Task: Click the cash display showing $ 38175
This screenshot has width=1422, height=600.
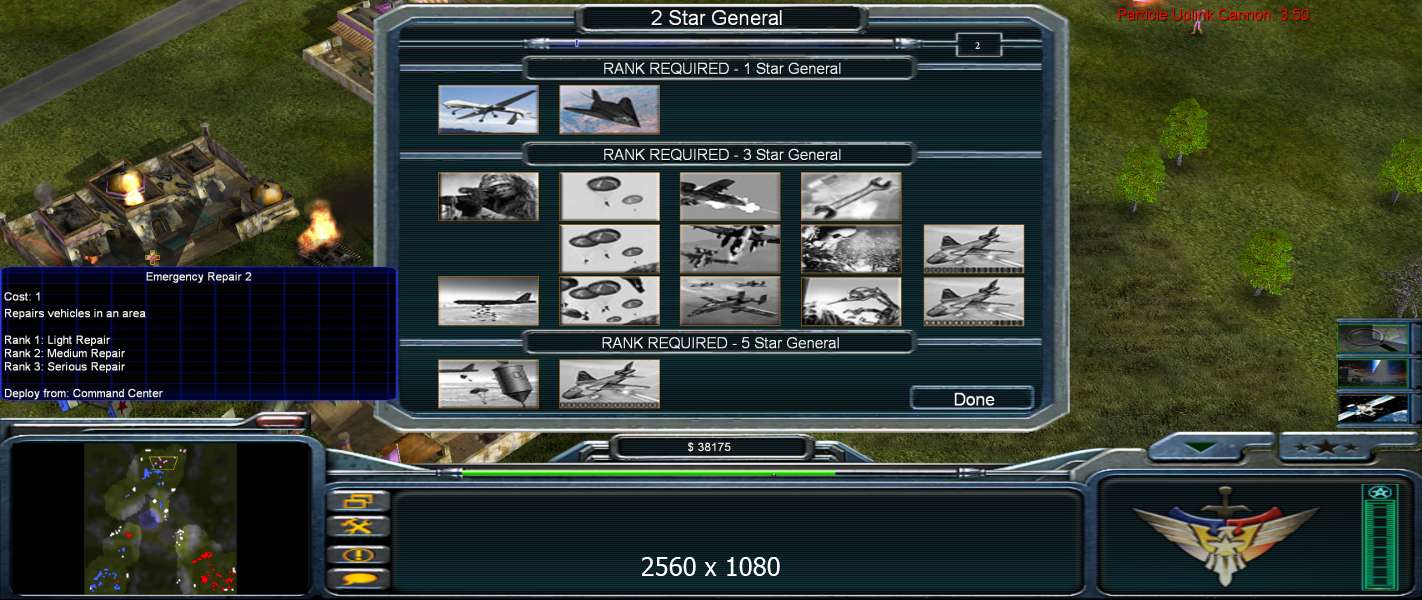Action: point(711,447)
